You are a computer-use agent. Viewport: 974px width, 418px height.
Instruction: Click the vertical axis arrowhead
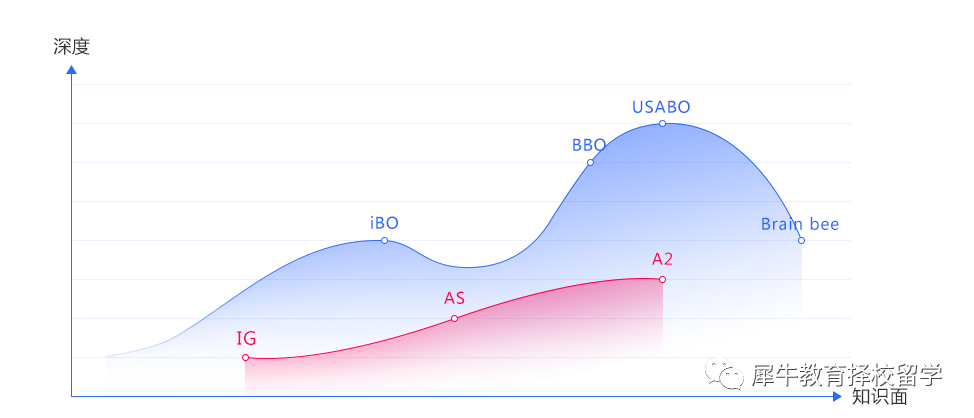click(71, 70)
